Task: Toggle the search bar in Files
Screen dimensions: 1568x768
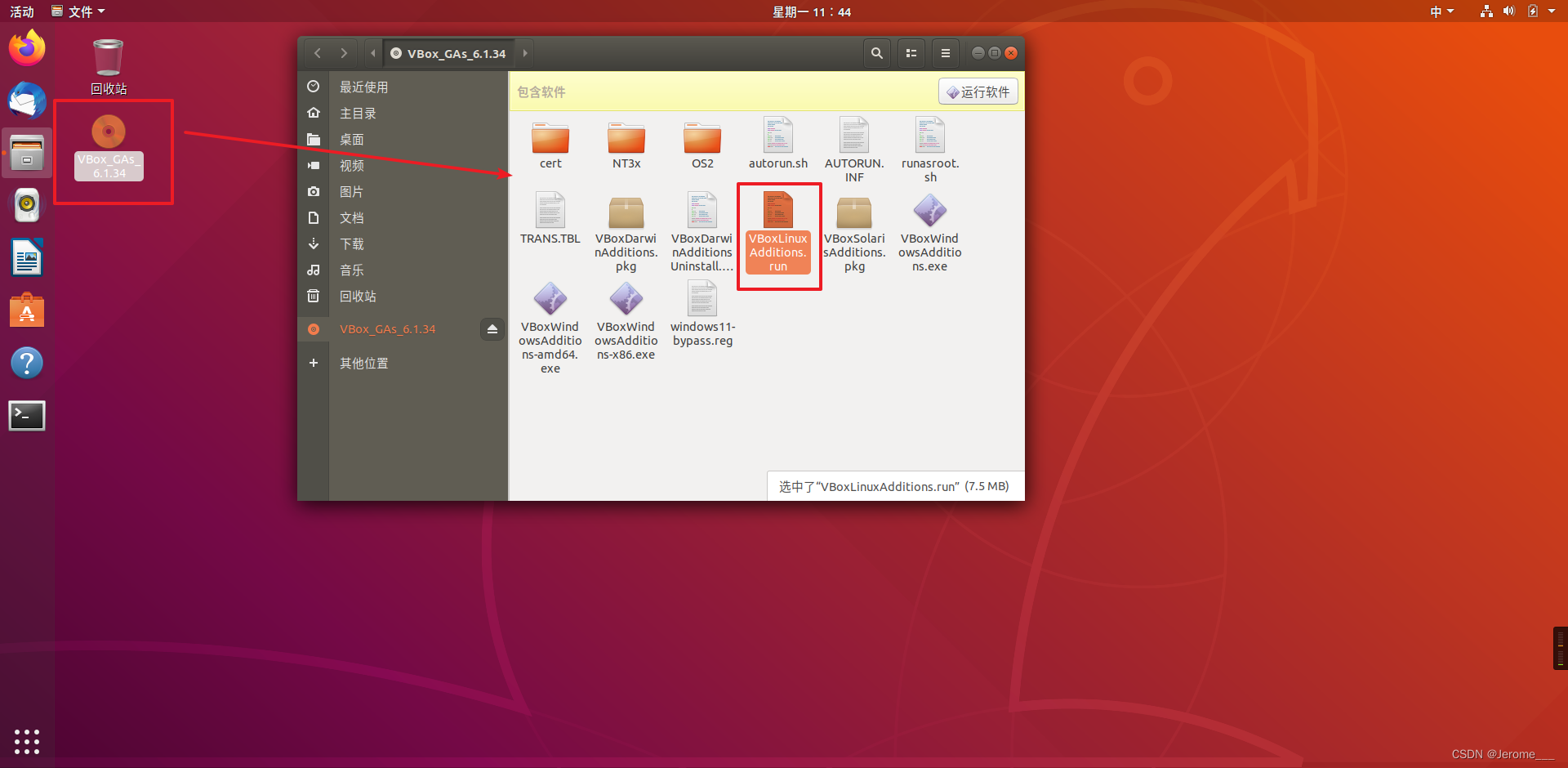Action: [x=876, y=52]
